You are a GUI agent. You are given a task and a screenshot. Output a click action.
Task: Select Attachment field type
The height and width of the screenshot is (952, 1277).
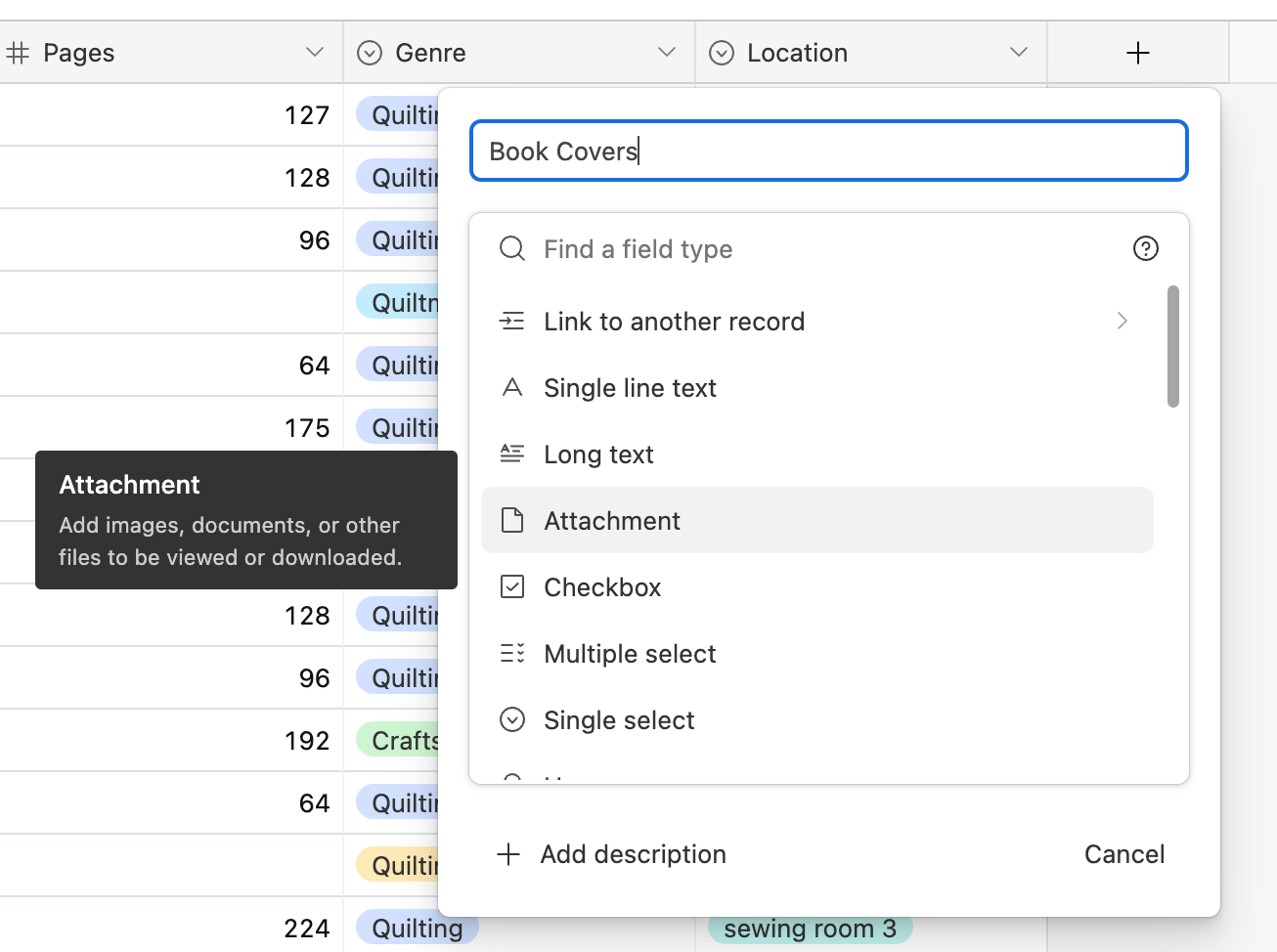tap(612, 521)
